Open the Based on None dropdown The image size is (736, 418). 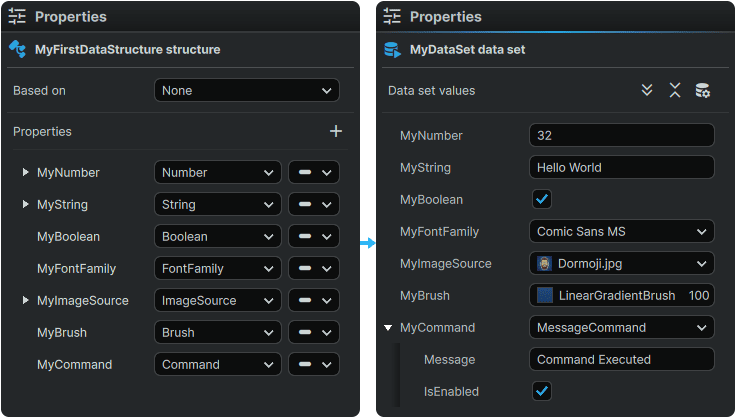click(247, 90)
